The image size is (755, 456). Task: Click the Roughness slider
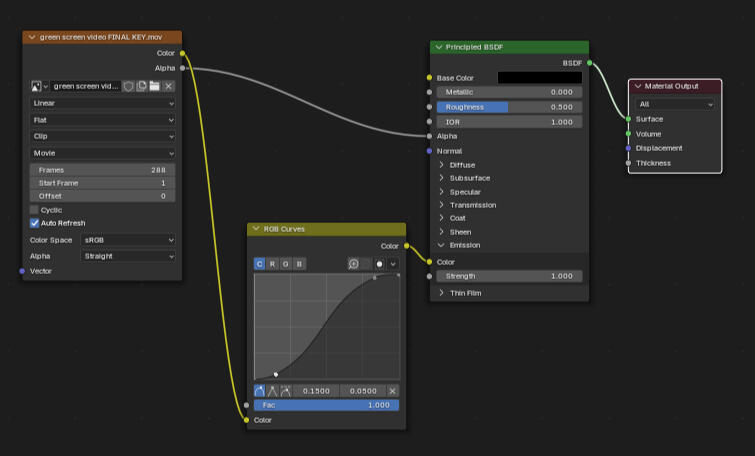(509, 107)
